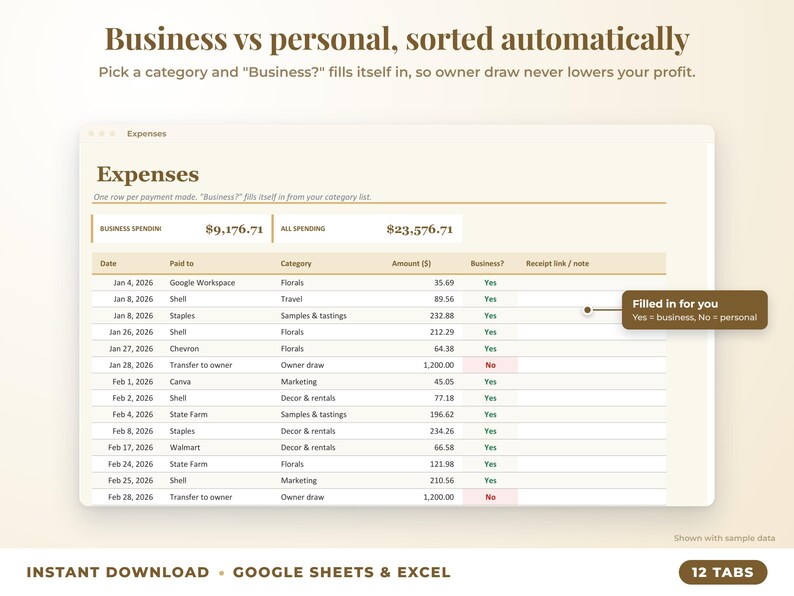794x596 pixels.
Task: Click the Owner draw category in Jan 28 row
Action: (x=302, y=365)
